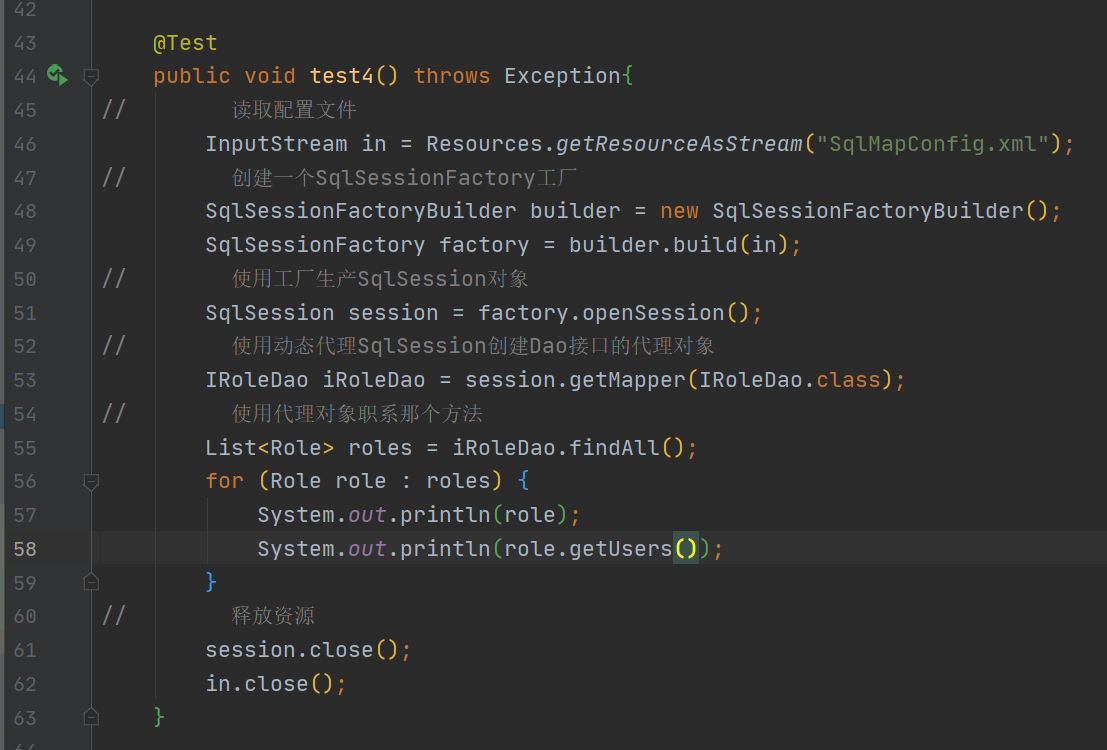Viewport: 1107px width, 750px height.
Task: Click IRoleDao.class argument
Action: [790, 380]
